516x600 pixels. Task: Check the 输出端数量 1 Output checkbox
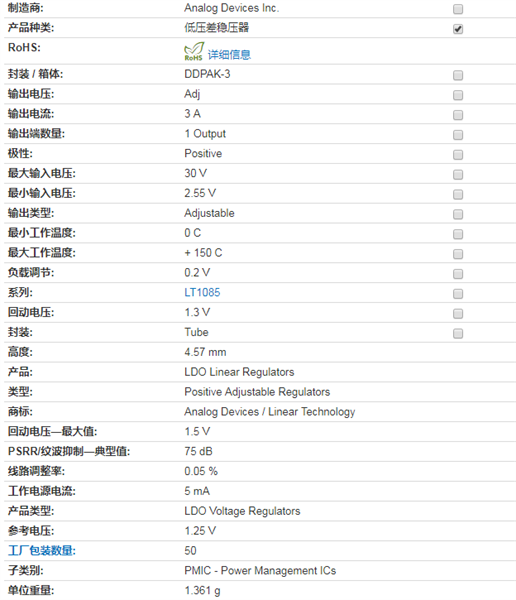(458, 135)
